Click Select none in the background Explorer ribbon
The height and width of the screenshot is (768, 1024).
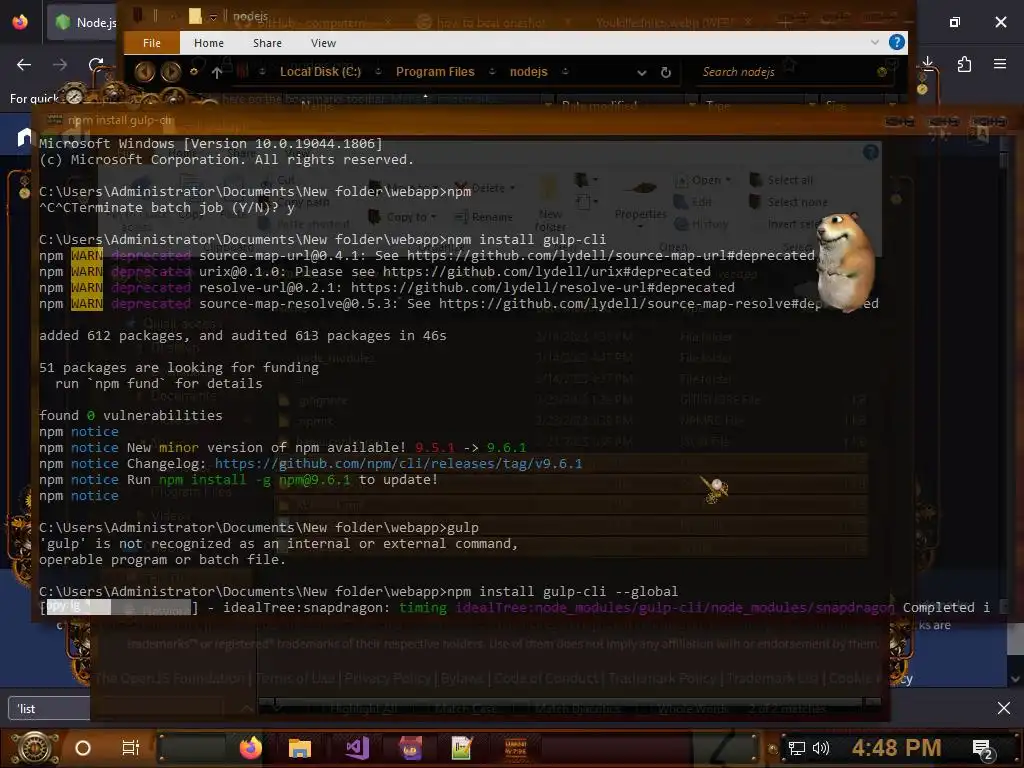788,202
